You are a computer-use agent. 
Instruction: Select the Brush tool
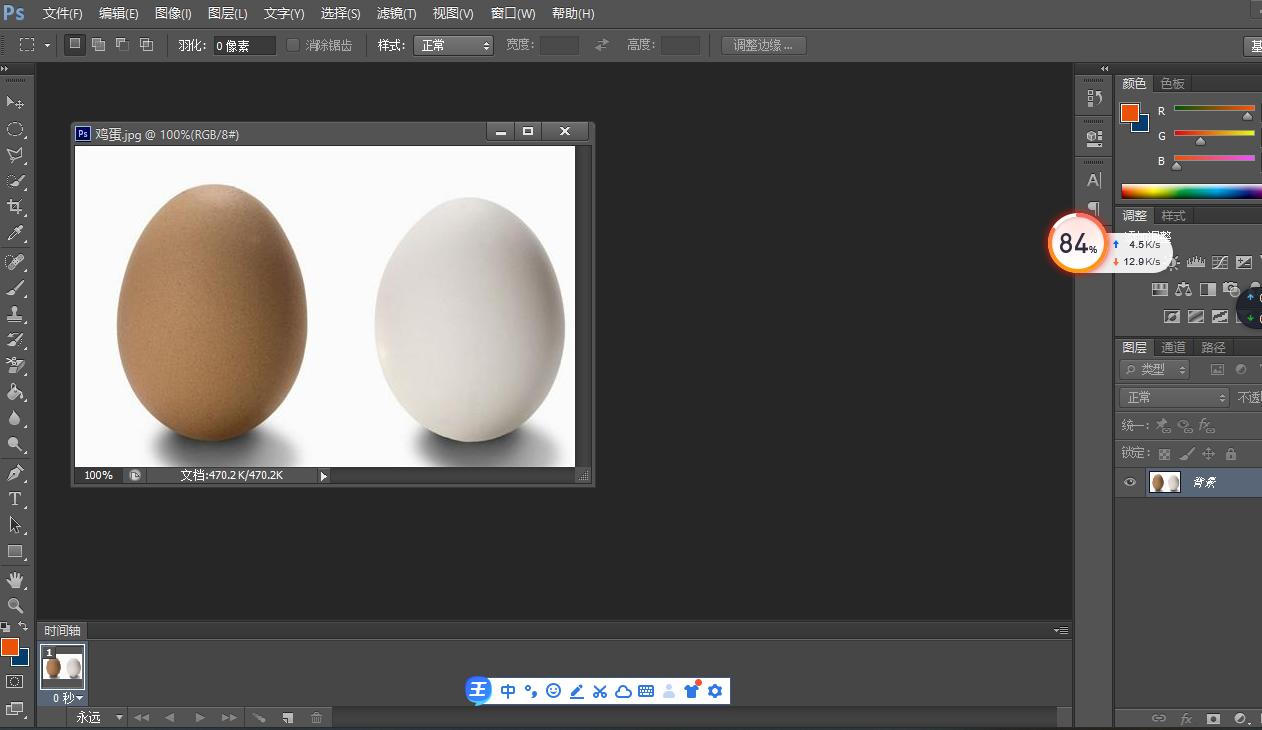point(15,287)
